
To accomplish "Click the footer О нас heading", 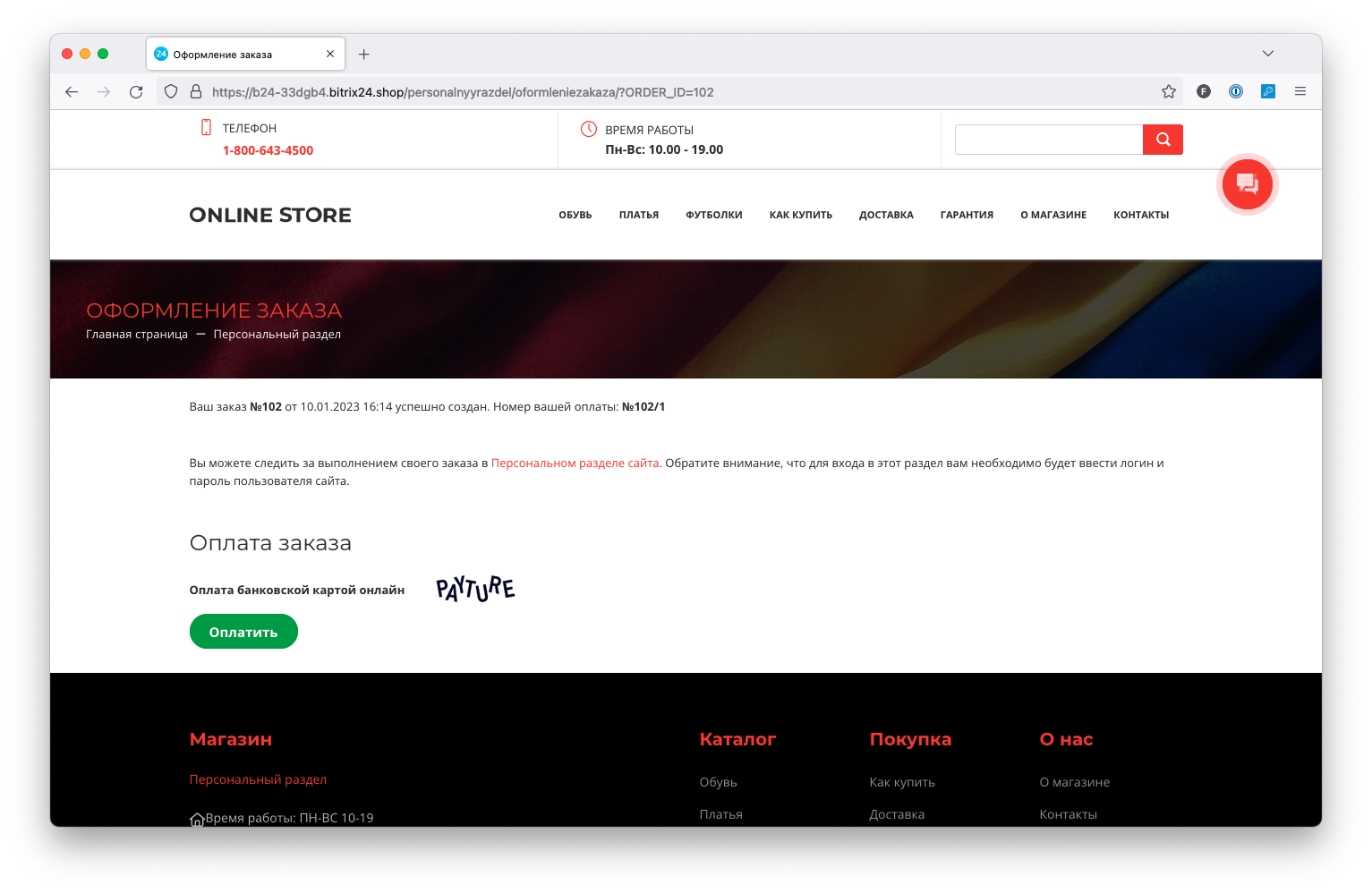I will (1066, 739).
